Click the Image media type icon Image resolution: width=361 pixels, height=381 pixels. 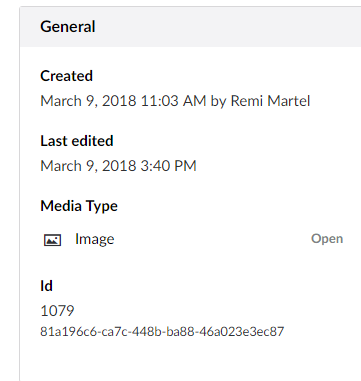click(x=53, y=239)
